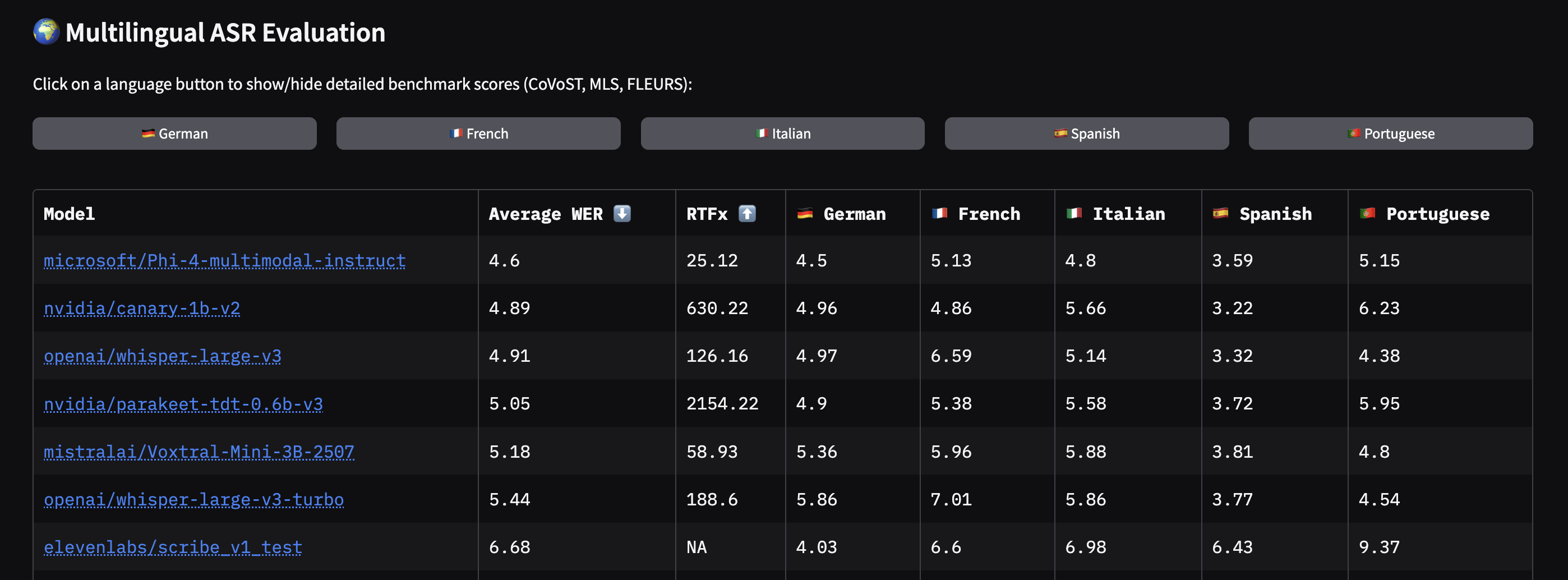Show Spanish detailed benchmark scores
The height and width of the screenshot is (580, 1568).
(x=1086, y=134)
